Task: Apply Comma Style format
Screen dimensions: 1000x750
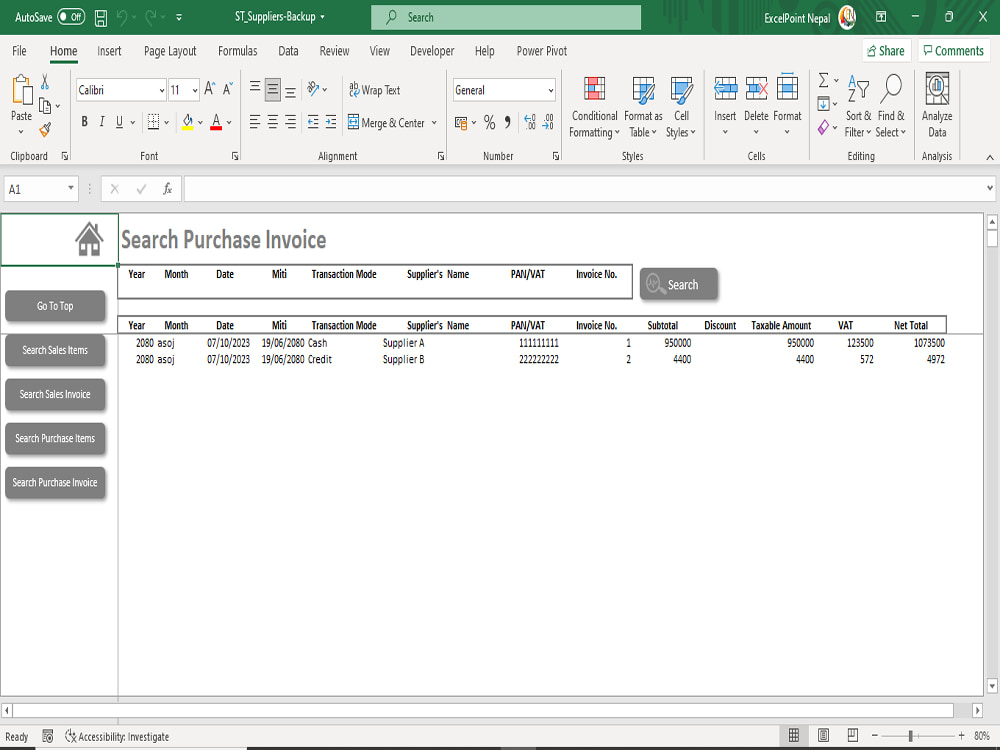Action: click(x=508, y=122)
